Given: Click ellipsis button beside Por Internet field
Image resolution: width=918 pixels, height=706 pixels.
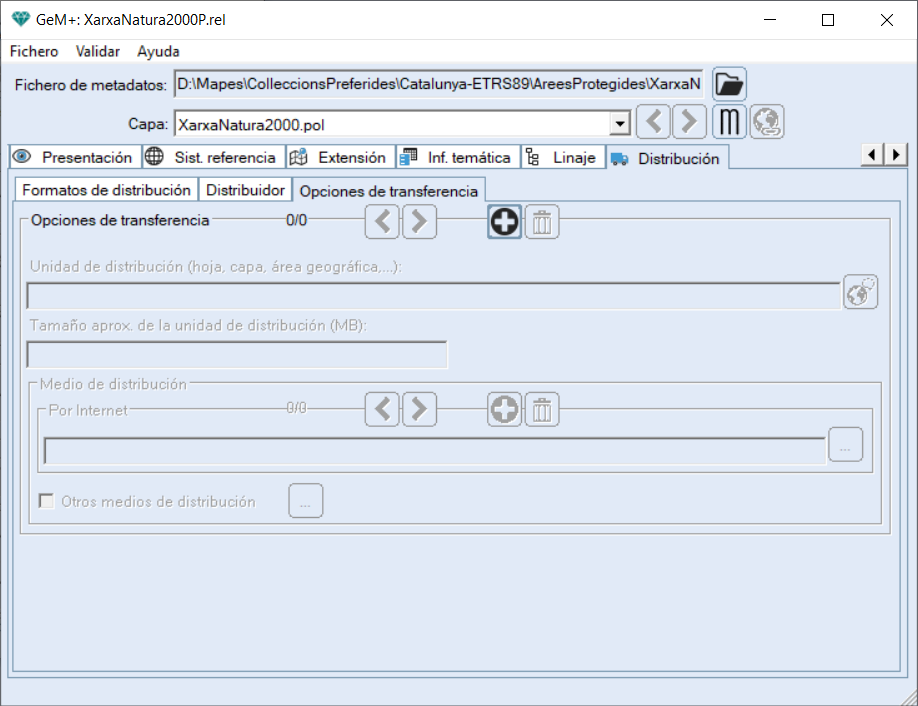Looking at the screenshot, I should [x=845, y=448].
